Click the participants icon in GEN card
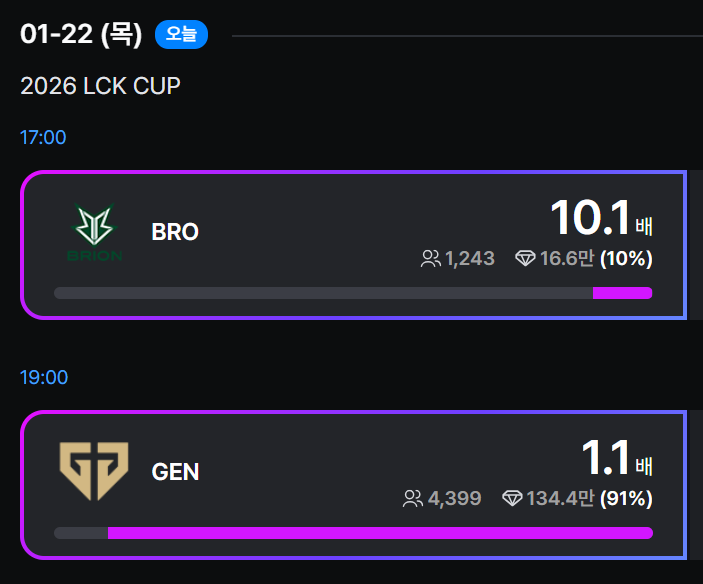 click(x=412, y=498)
